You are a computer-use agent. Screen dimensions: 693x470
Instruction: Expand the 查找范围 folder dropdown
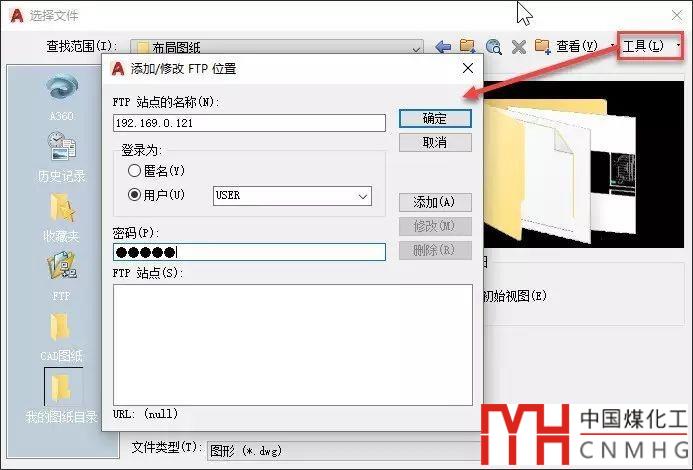415,49
